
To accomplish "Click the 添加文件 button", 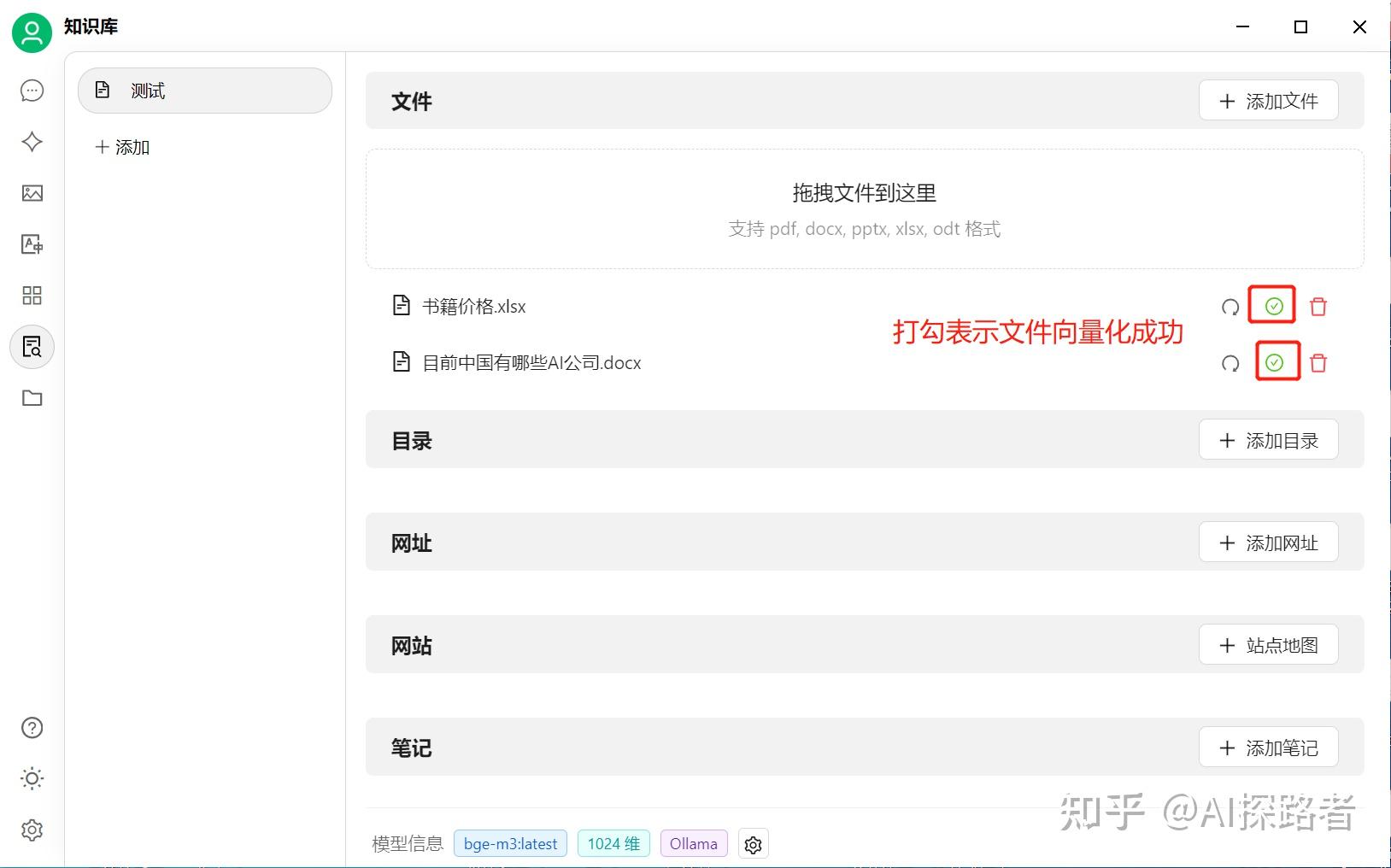I will (x=1268, y=101).
